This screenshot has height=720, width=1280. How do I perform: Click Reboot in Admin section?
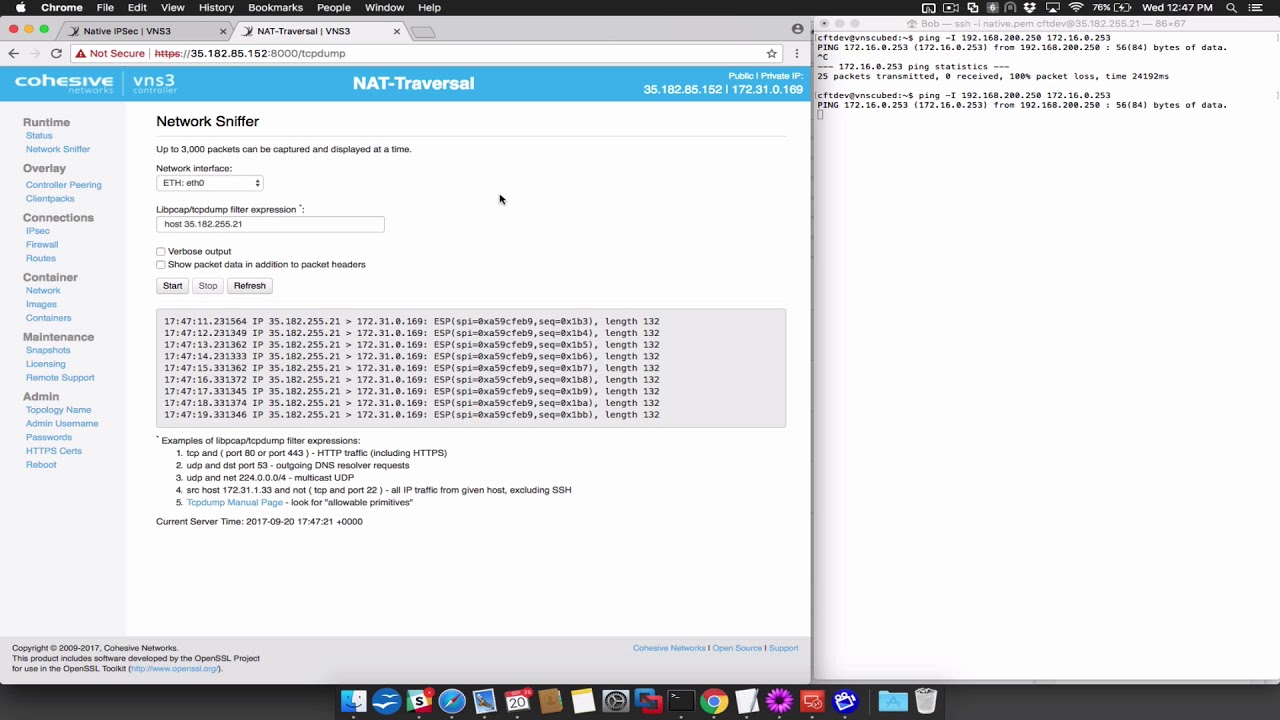click(x=41, y=465)
